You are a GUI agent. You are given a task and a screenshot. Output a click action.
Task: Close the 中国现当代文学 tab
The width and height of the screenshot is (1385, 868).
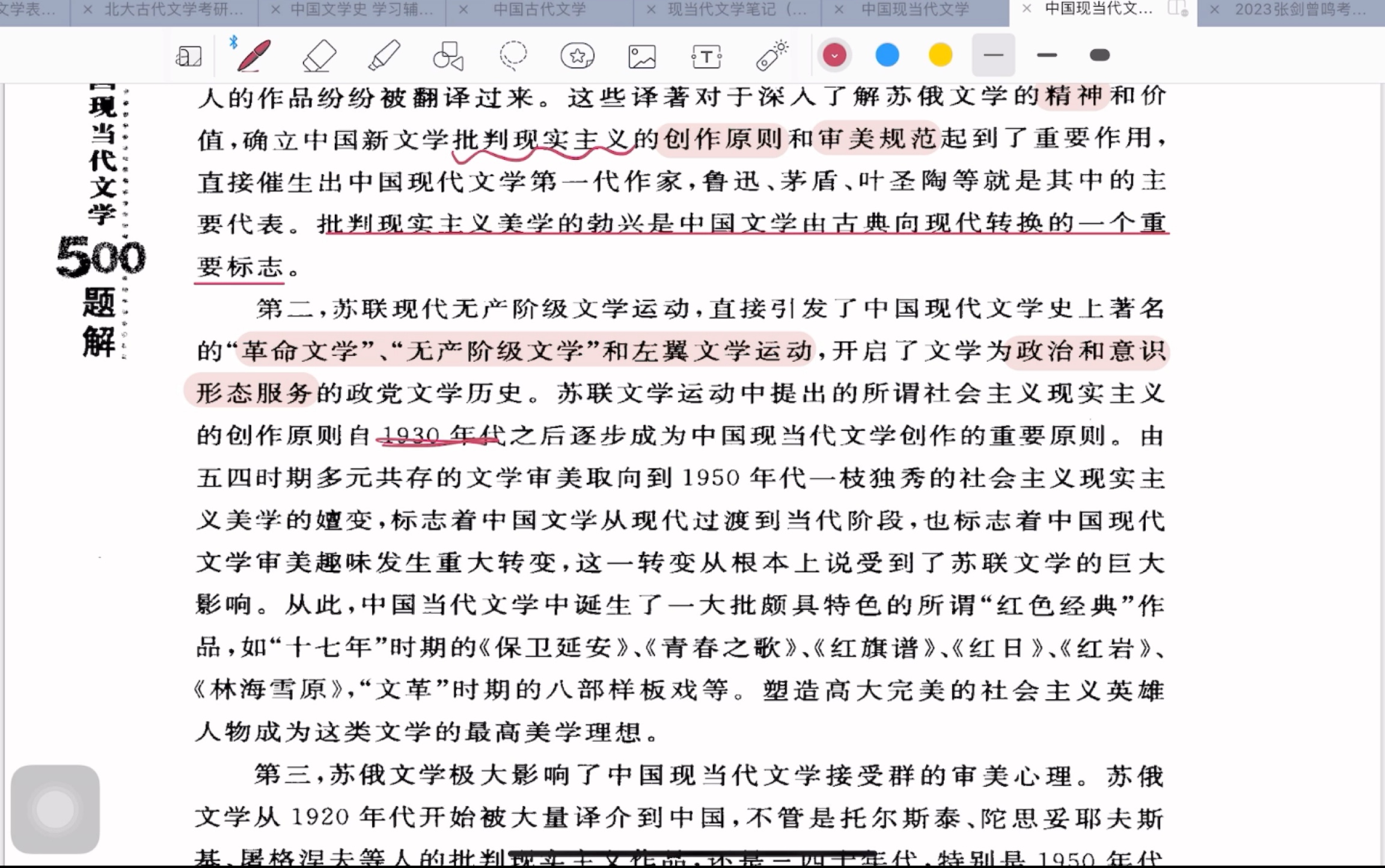coord(839,10)
